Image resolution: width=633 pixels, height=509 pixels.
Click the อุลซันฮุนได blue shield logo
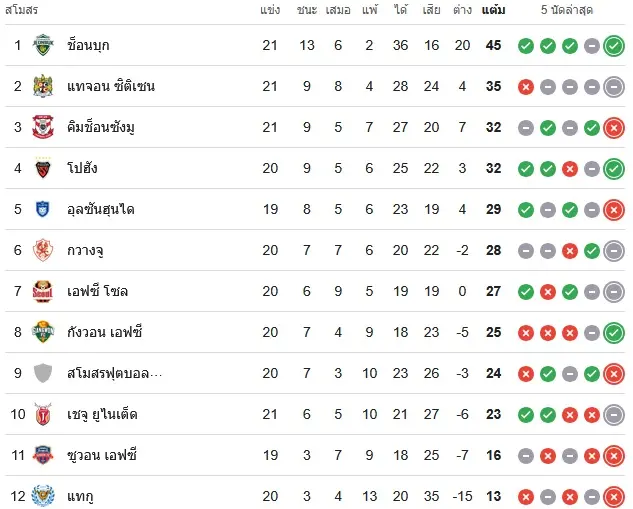43,209
